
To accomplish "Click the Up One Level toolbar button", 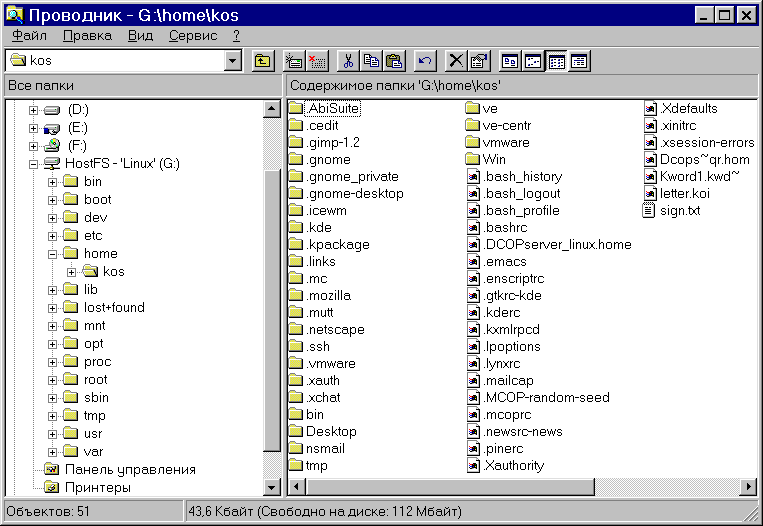I will [x=262, y=61].
